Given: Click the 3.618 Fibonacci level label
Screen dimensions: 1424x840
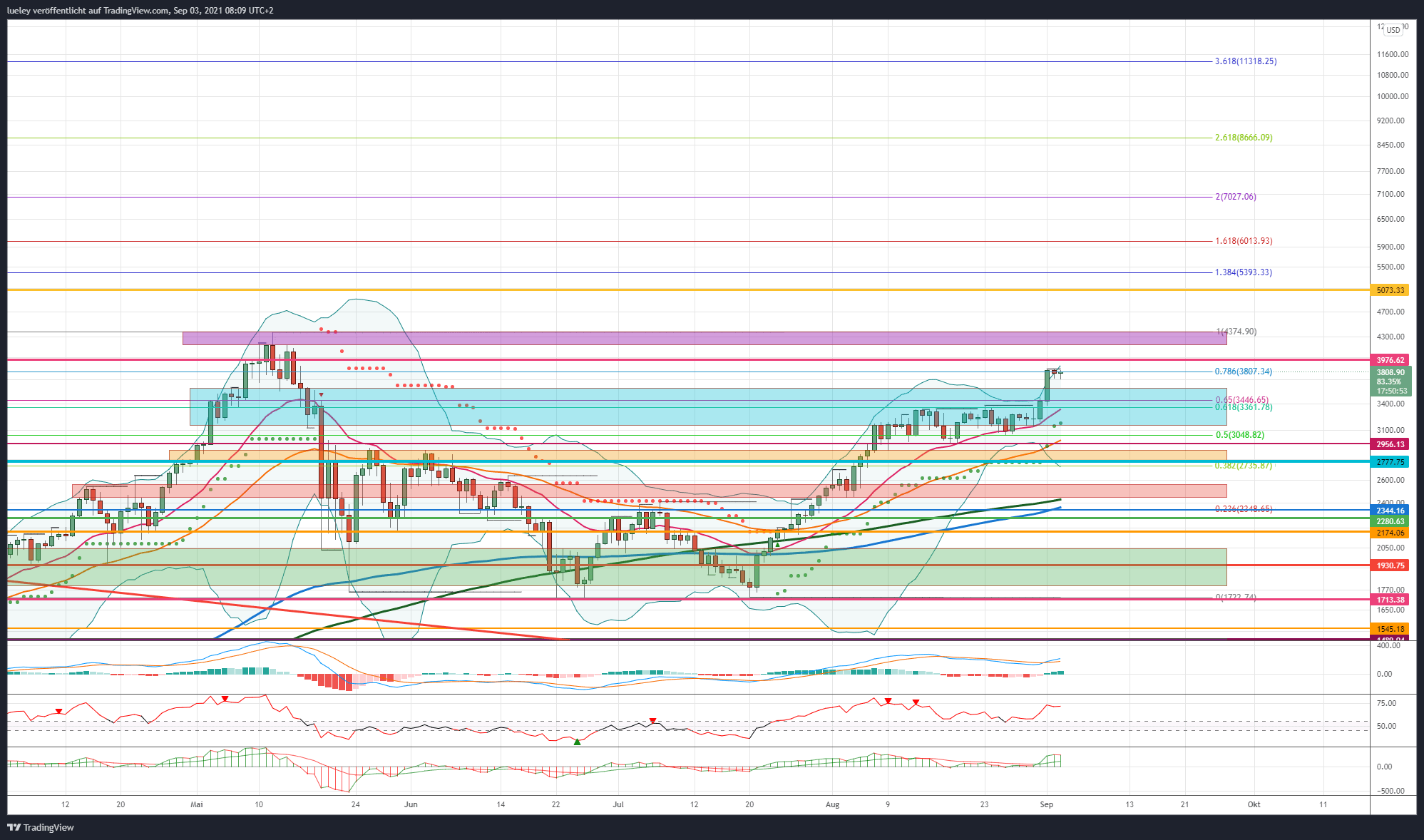Looking at the screenshot, I should point(1245,61).
